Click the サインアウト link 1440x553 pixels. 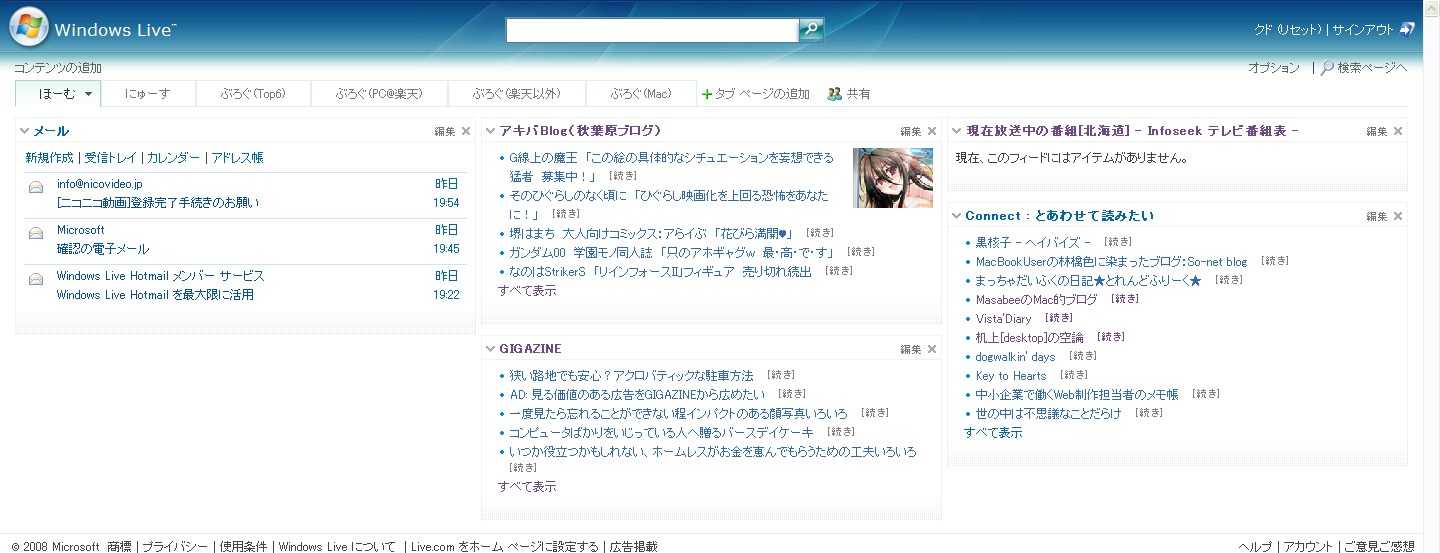(x=1363, y=30)
